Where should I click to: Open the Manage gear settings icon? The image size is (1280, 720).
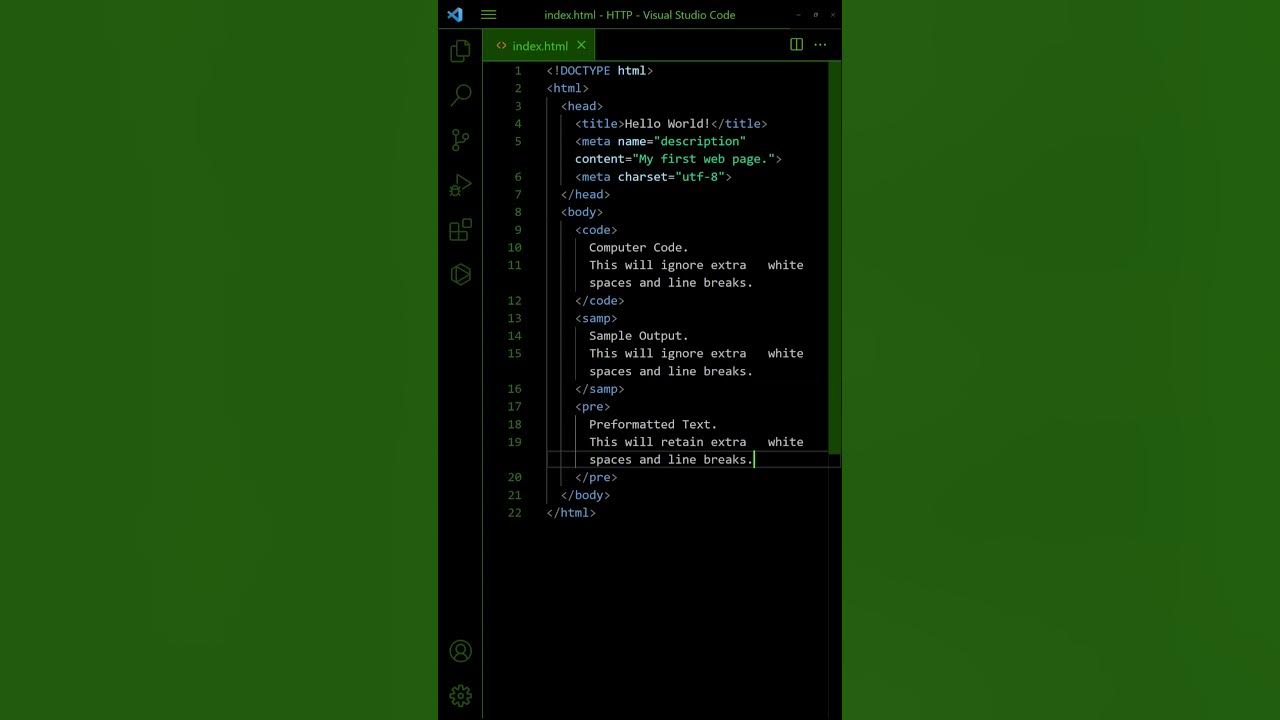[460, 695]
